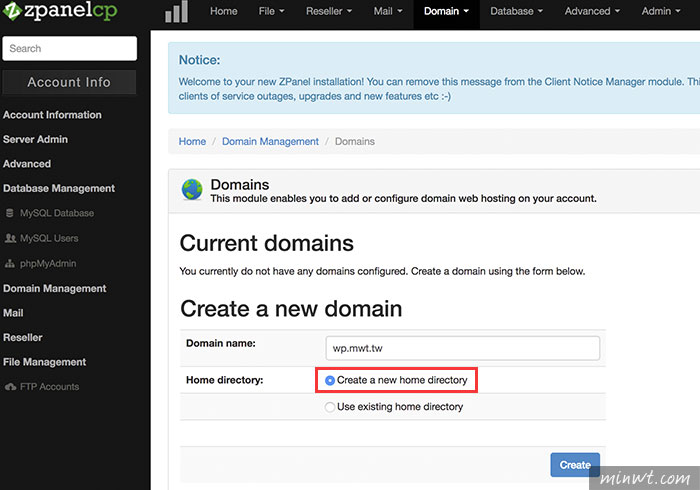Open the Advanced dropdown in navbar
The height and width of the screenshot is (490, 700).
tap(592, 11)
